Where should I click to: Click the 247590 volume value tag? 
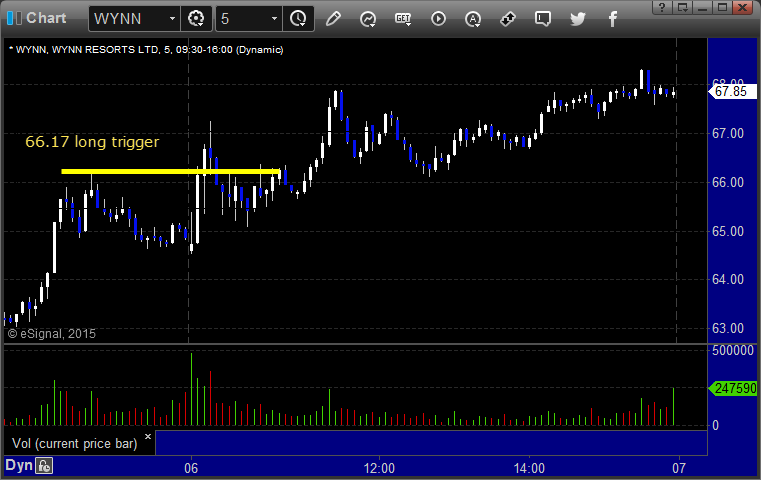click(733, 388)
